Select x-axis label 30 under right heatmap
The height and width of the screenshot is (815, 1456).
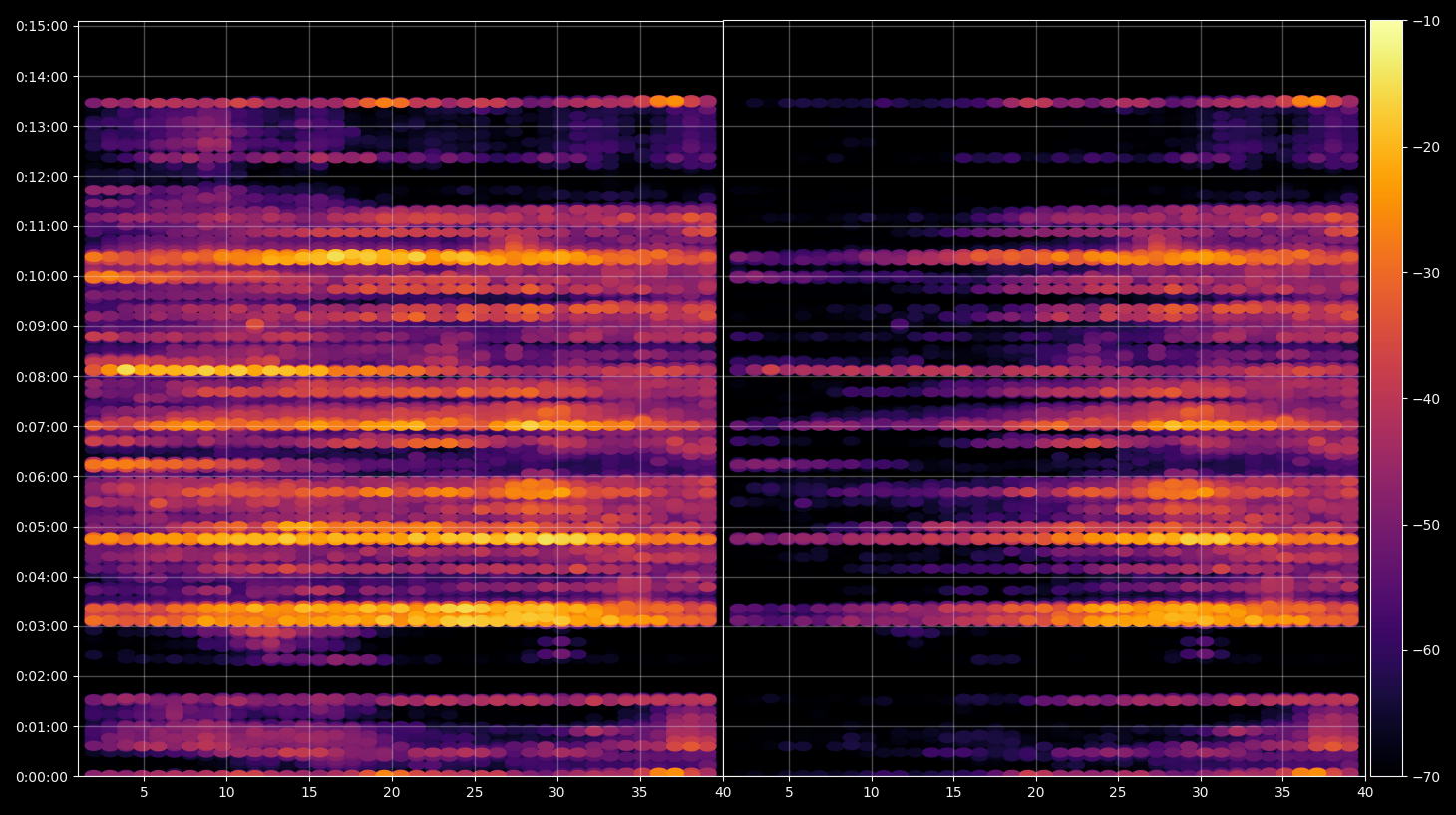click(x=1200, y=793)
